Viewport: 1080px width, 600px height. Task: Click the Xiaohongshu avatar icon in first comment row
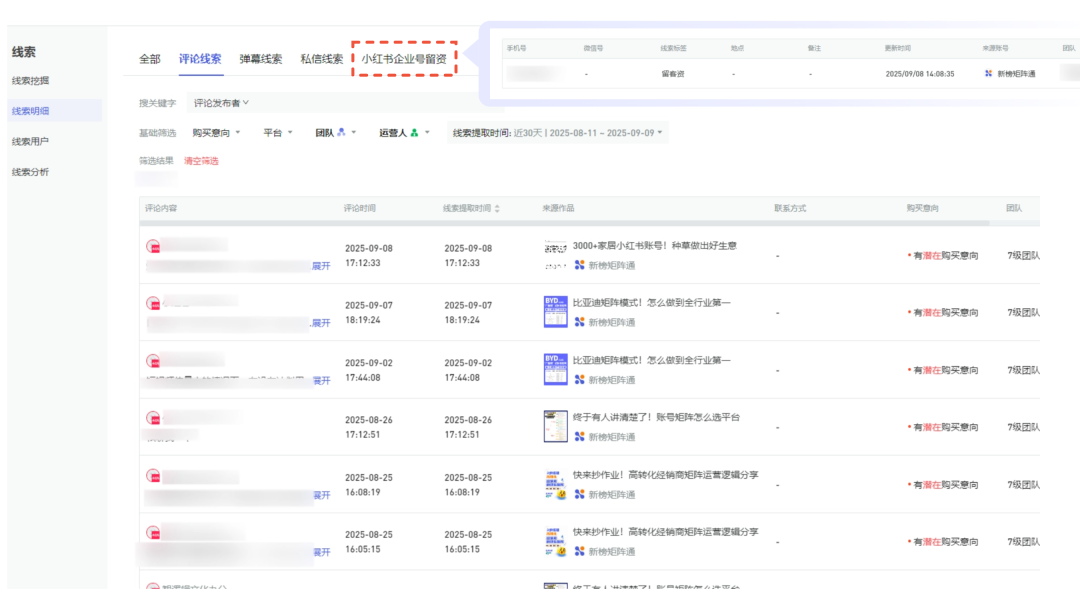[153, 246]
